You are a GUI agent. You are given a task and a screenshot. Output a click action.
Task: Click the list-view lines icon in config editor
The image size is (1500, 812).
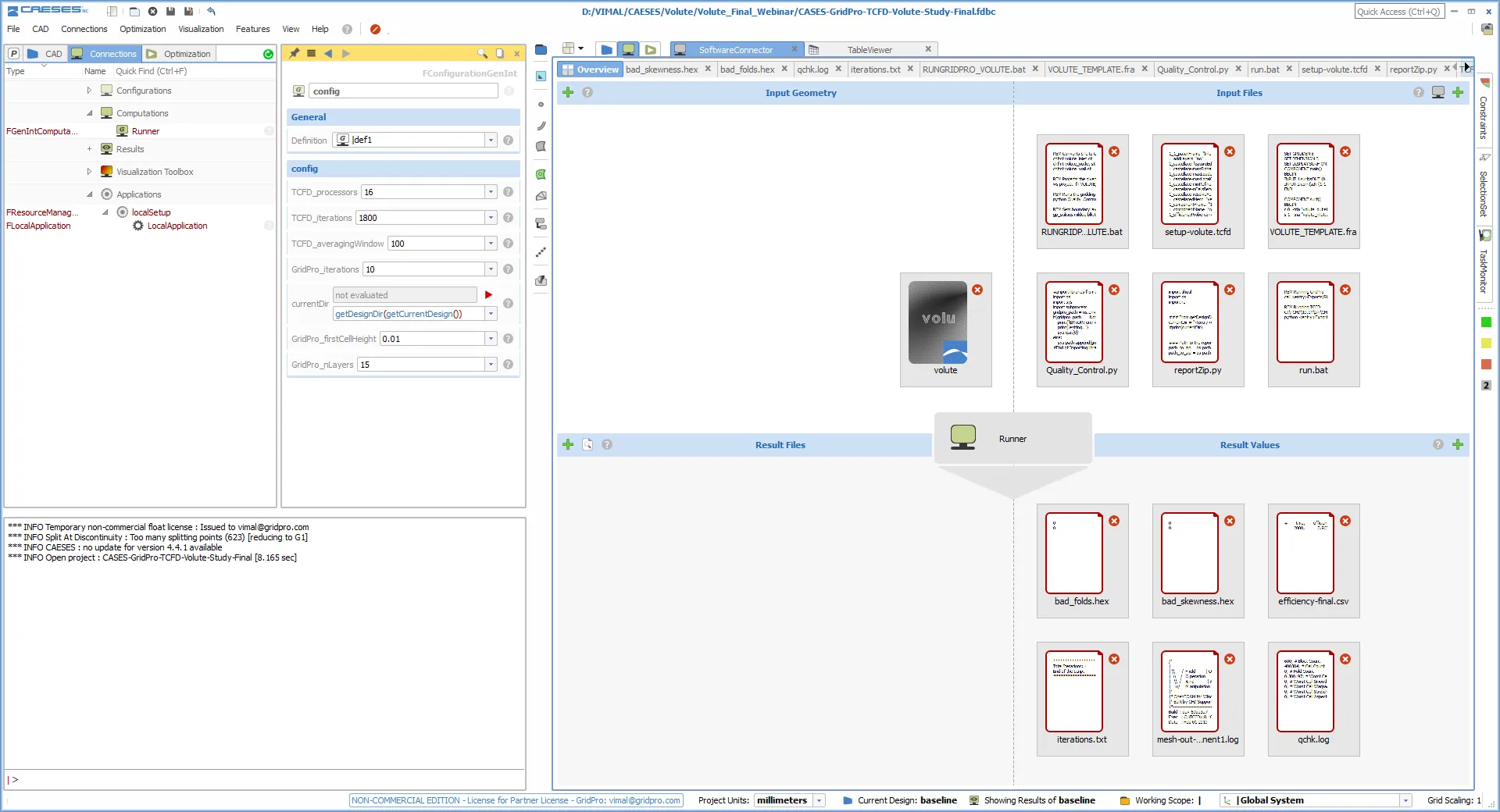(311, 53)
